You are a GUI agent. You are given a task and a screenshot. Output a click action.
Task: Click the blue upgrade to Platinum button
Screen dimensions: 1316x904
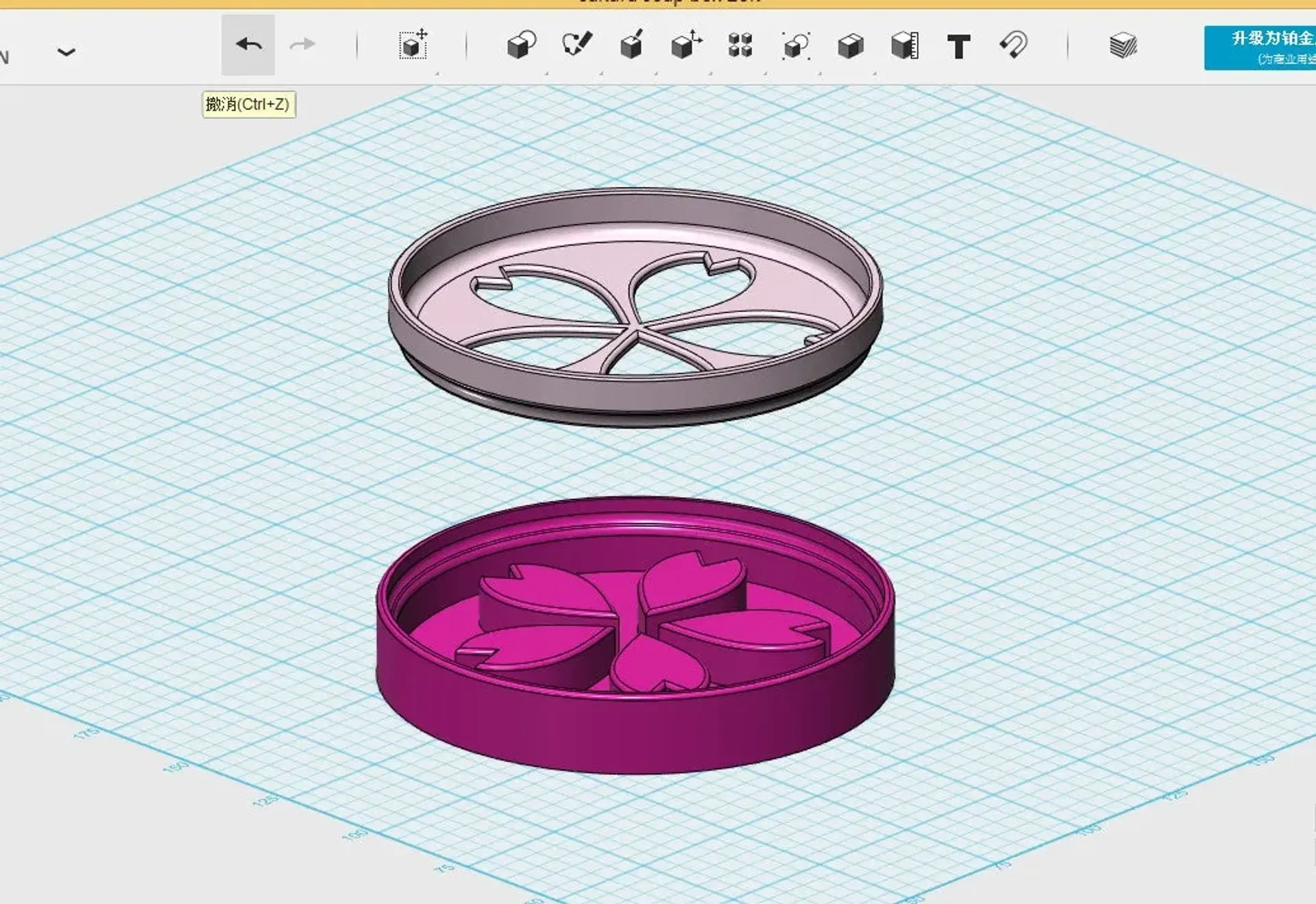coord(1260,48)
